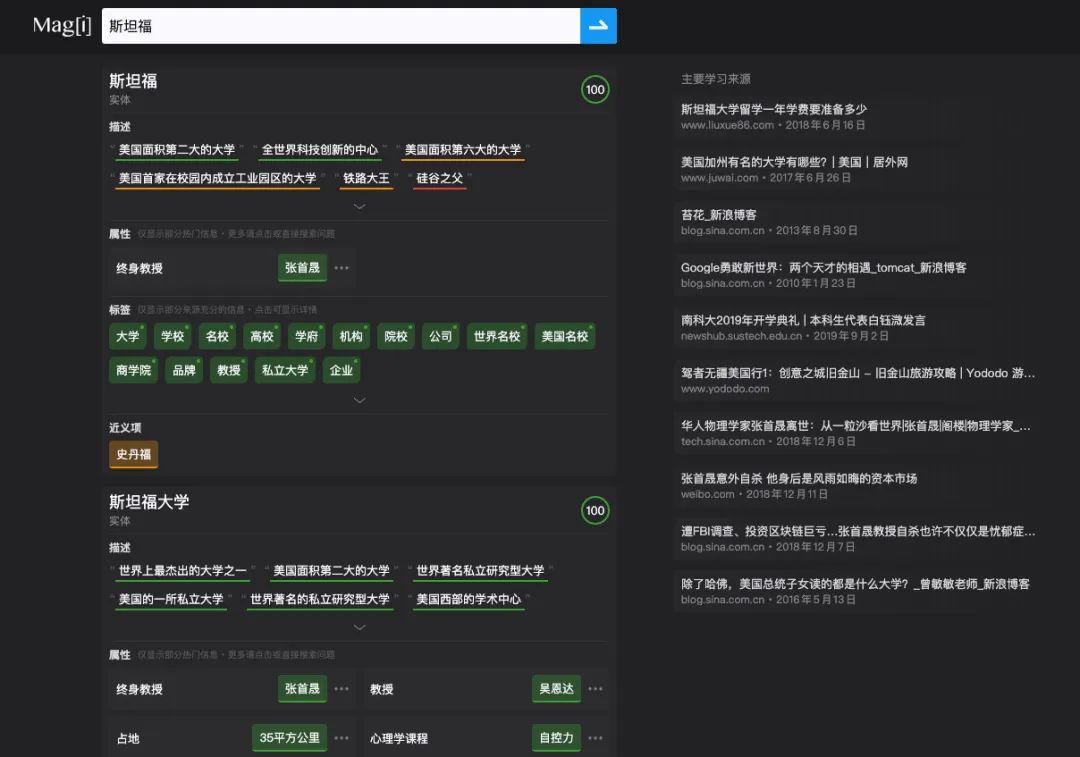1080x757 pixels.
Task: Open source 驾者无疆美国行1 article
Action: point(858,373)
